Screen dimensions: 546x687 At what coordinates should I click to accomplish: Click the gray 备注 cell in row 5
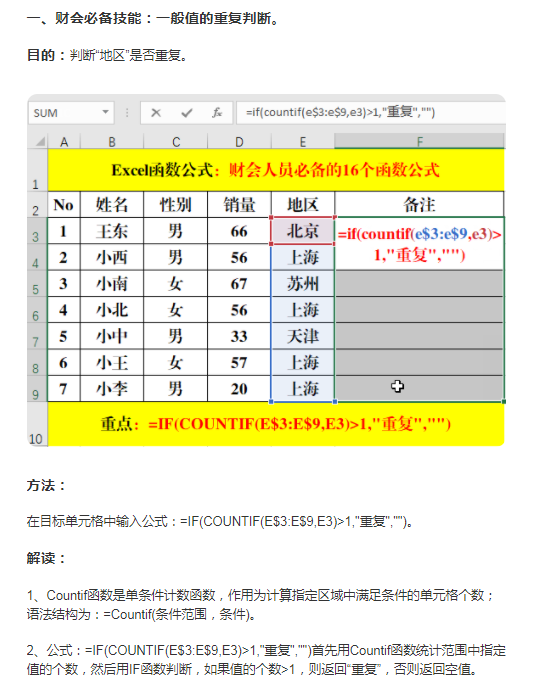pos(419,283)
